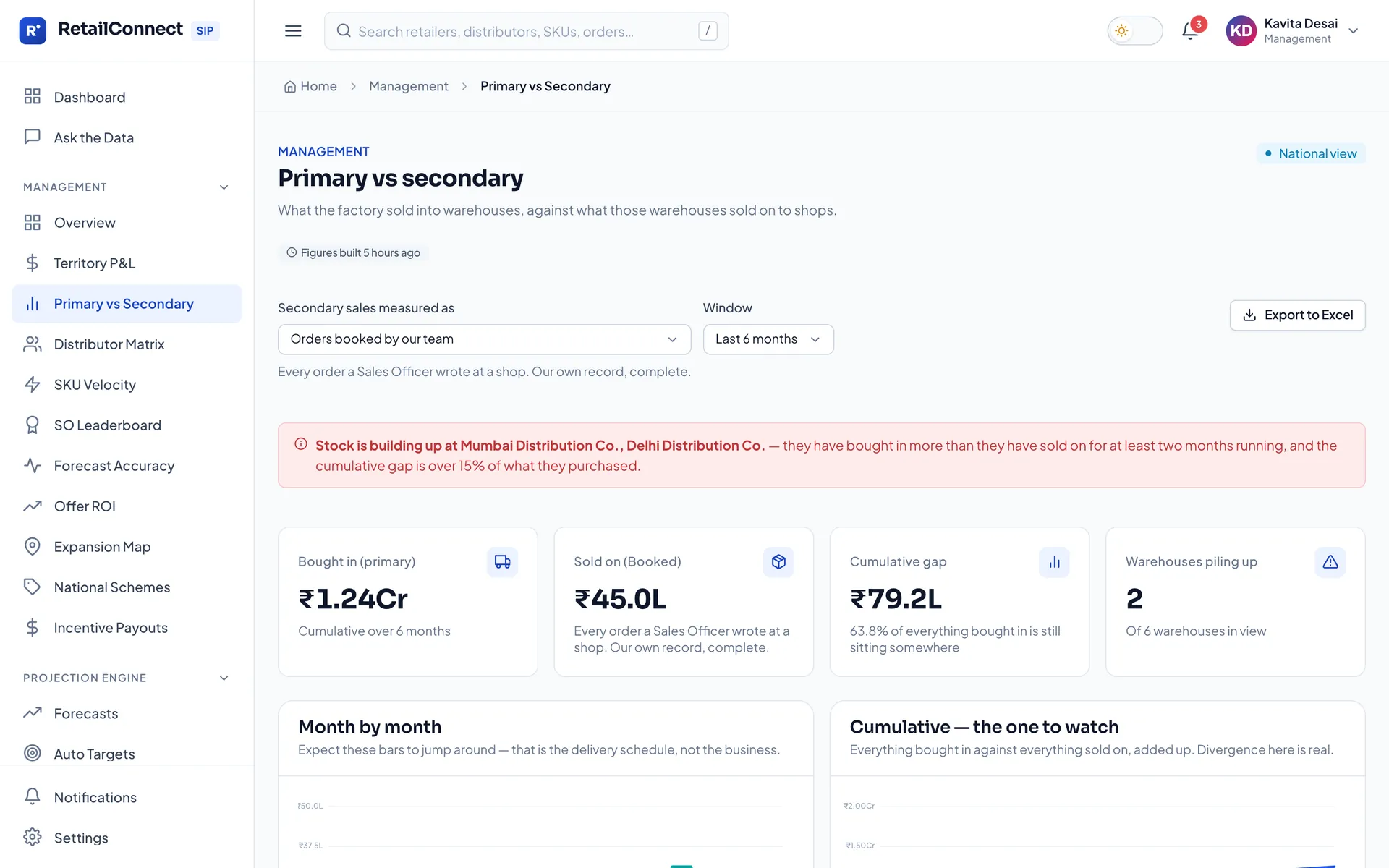Image resolution: width=1389 pixels, height=868 pixels.
Task: Open the Last 6 months window dropdown
Action: tap(768, 339)
